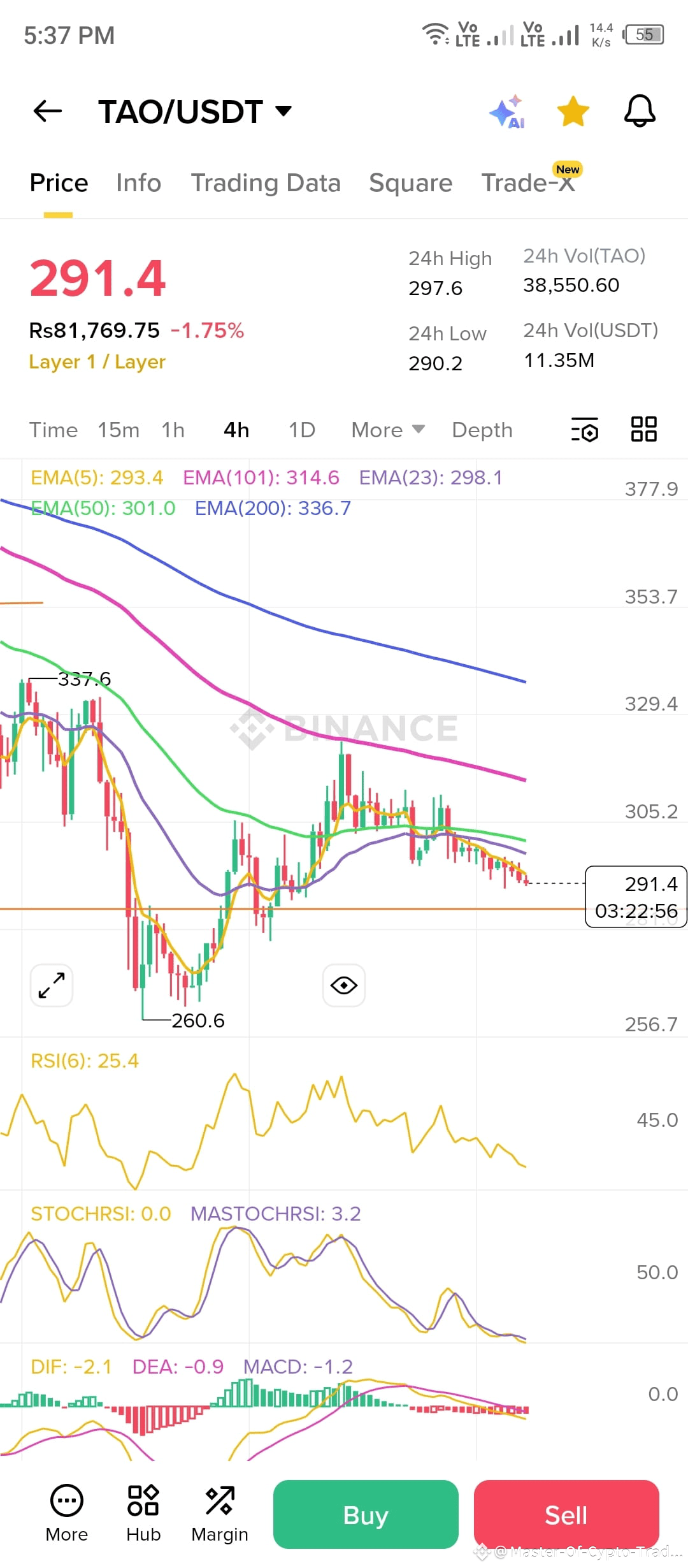Open price alert bell icon
This screenshot has width=688, height=1568.
pos(640,112)
